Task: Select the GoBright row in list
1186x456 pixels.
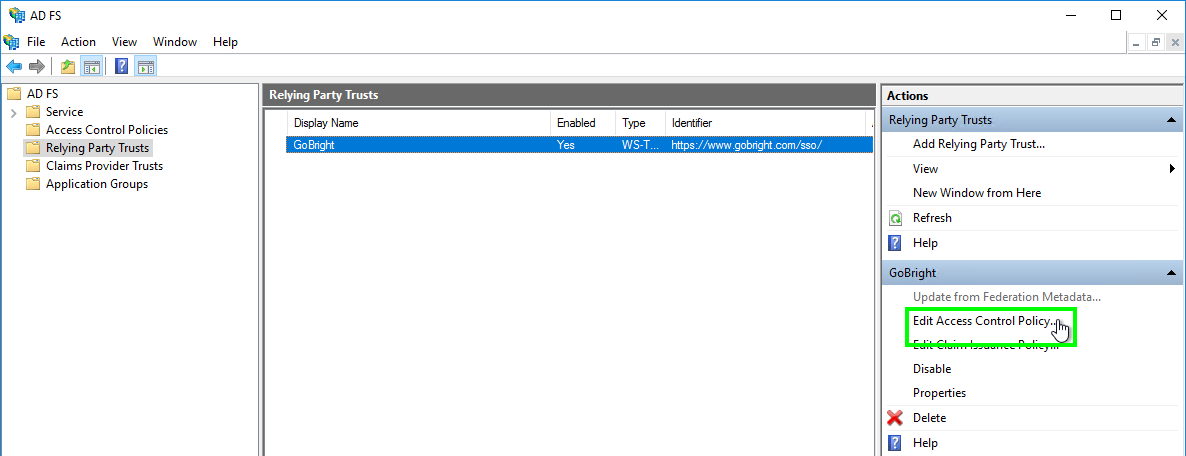Action: 420,145
